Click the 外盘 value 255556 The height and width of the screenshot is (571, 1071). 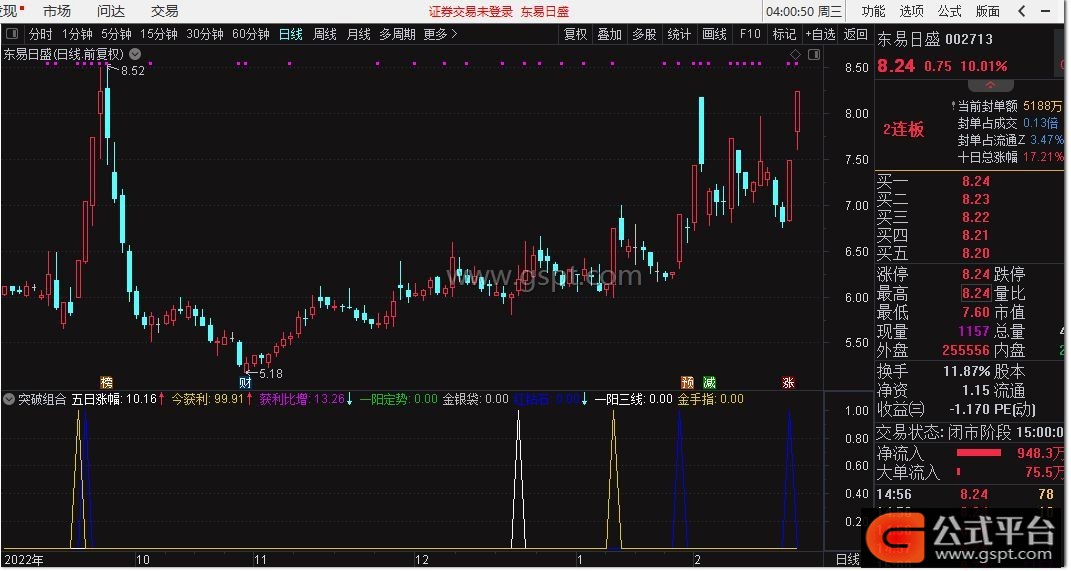point(966,351)
